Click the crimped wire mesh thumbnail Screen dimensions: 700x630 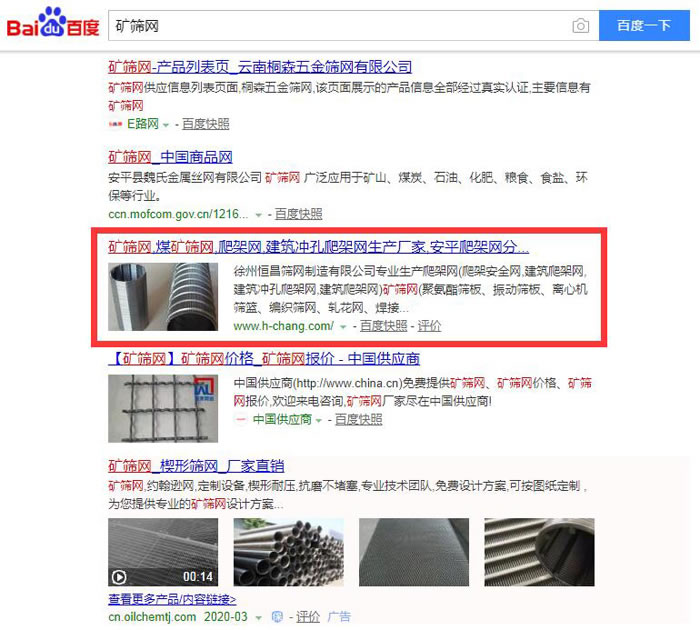(x=163, y=409)
